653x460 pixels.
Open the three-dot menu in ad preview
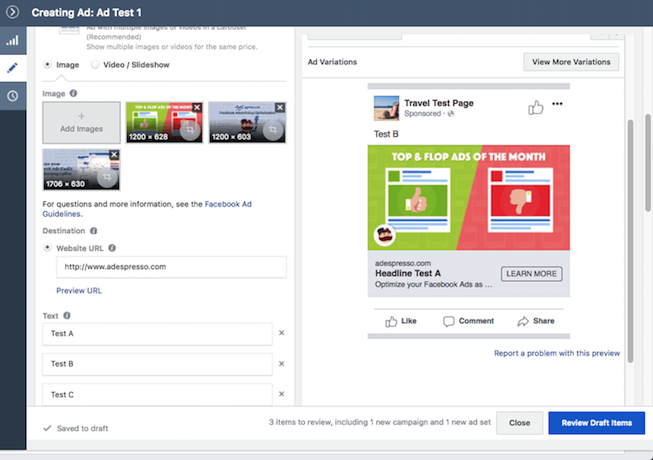[557, 104]
